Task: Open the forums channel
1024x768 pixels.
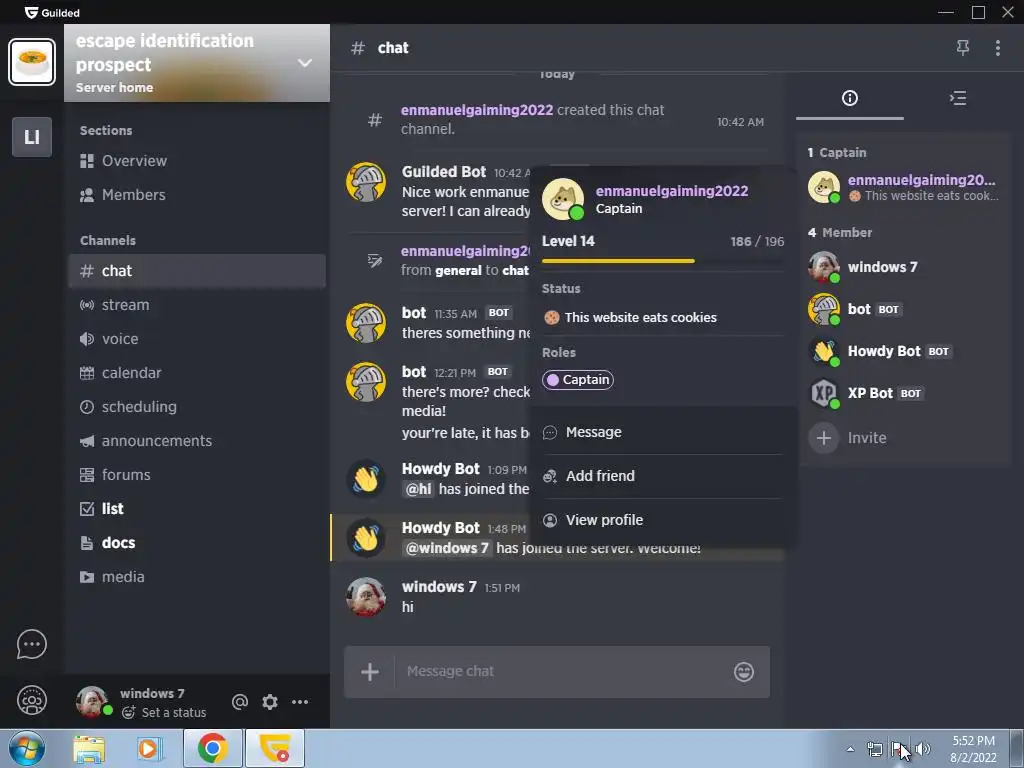Action: pyautogui.click(x=197, y=475)
